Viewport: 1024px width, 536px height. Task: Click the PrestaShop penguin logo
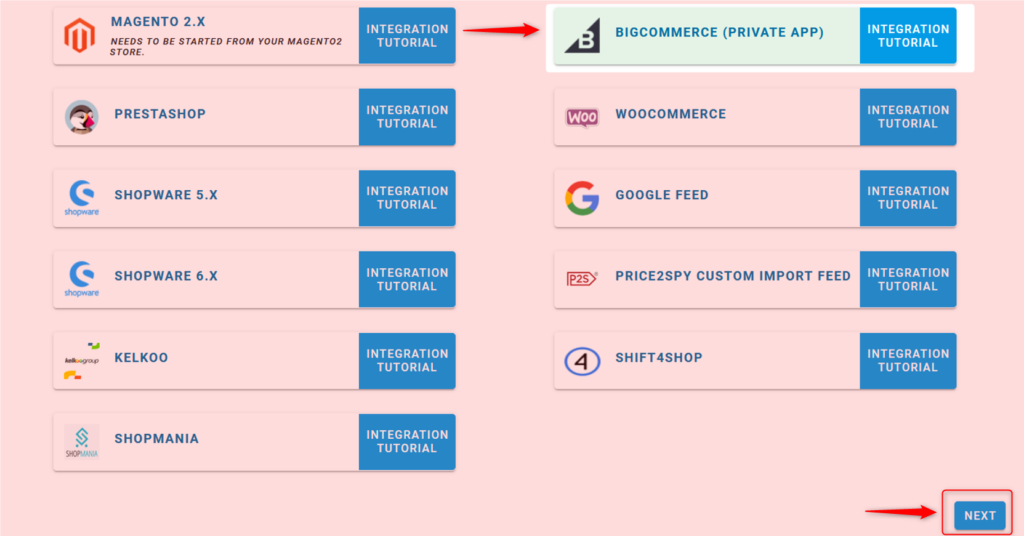click(82, 118)
